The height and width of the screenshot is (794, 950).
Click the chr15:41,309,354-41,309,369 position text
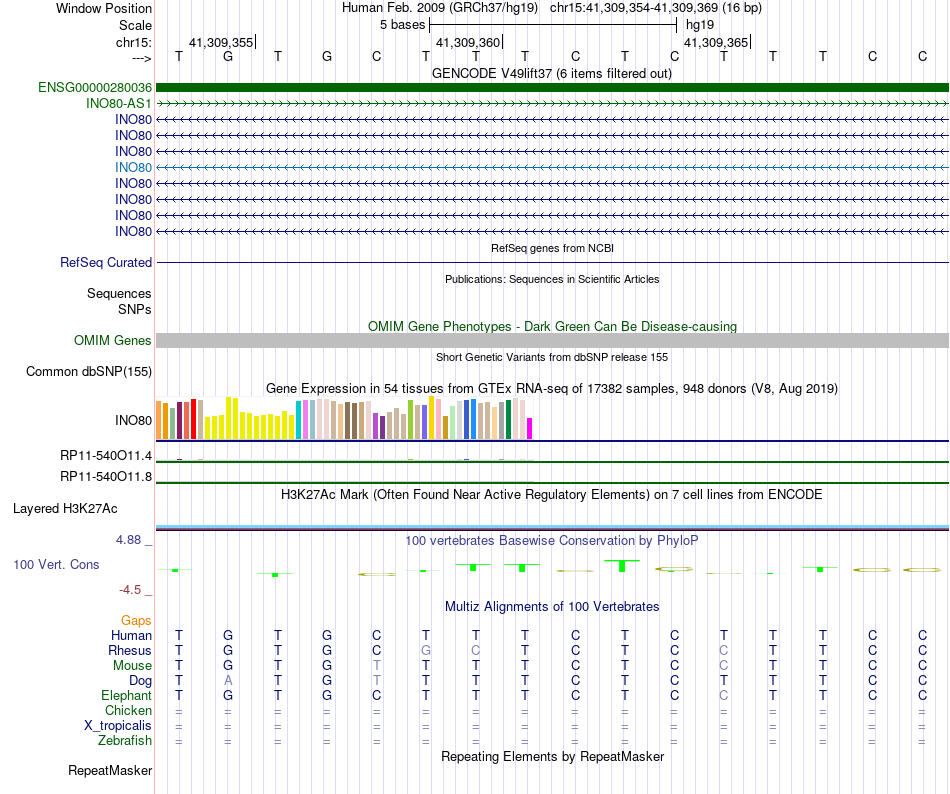656,8
